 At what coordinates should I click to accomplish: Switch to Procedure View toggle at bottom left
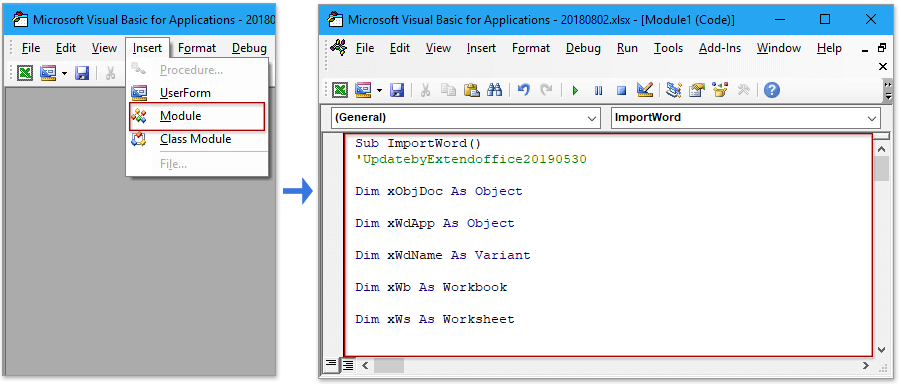click(330, 364)
